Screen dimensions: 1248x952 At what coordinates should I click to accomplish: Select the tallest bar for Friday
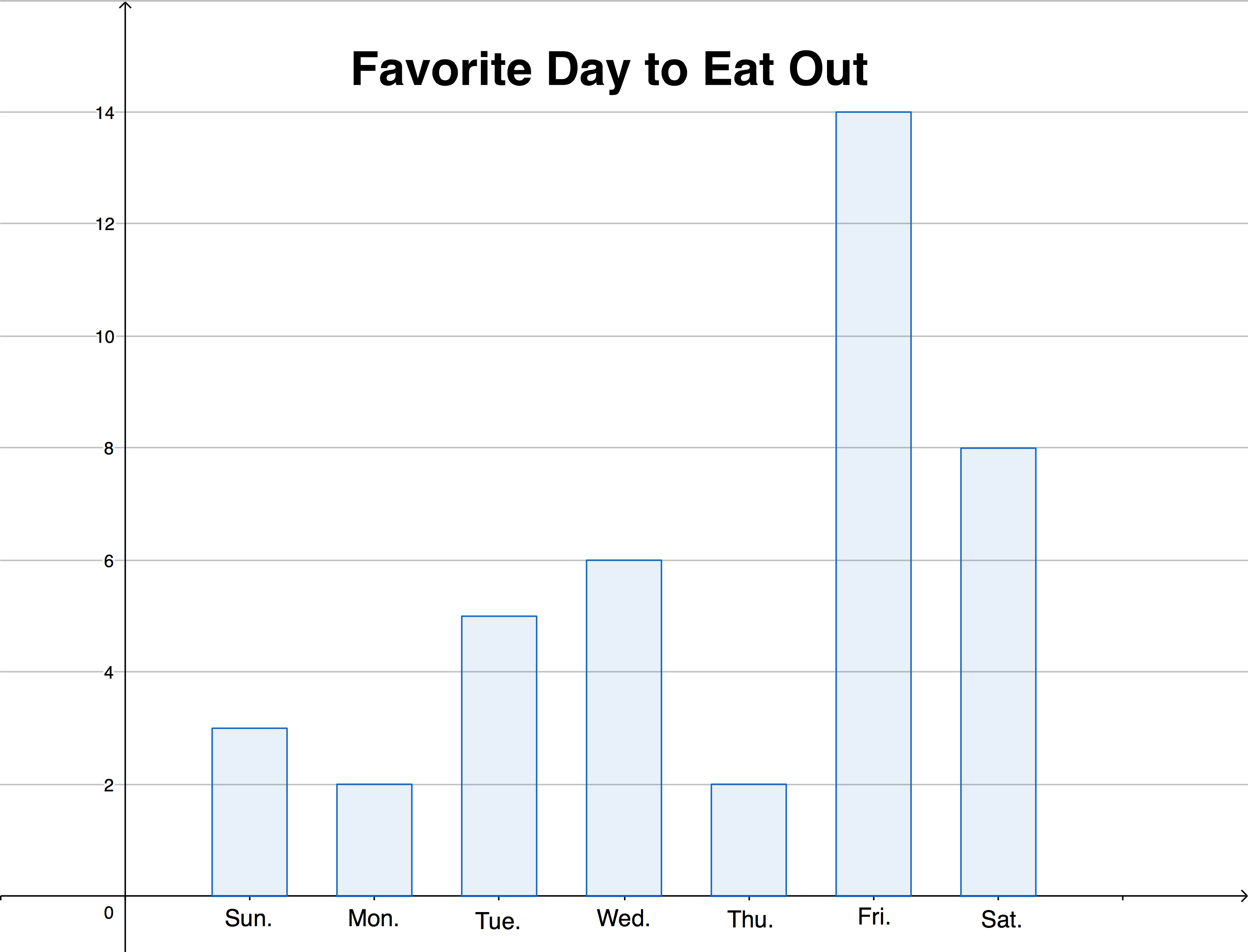coord(873,504)
